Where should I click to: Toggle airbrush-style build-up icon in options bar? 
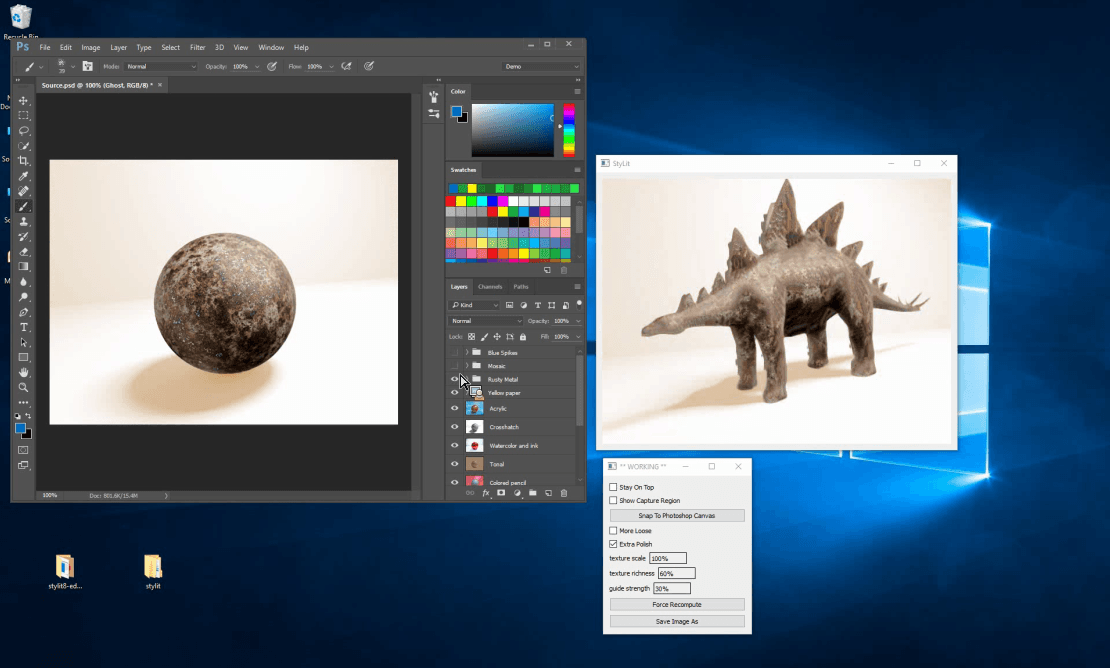tap(346, 67)
